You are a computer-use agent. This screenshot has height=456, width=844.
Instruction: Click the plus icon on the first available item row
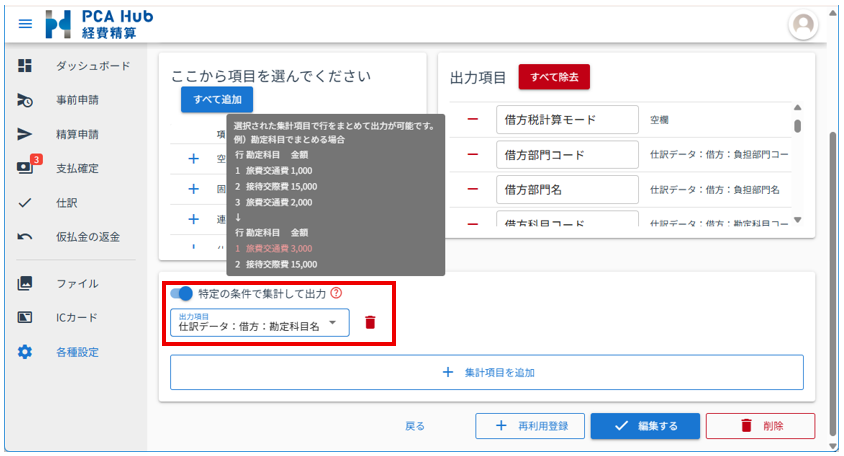194,158
